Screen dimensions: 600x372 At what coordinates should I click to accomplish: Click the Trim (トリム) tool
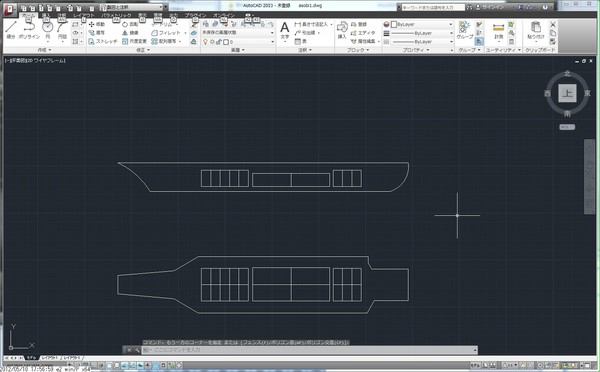[x=163, y=24]
